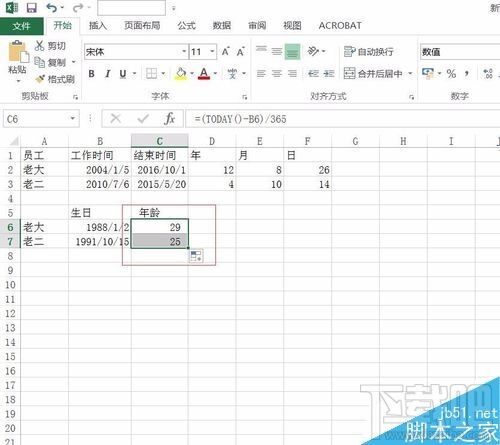
Task: Toggle Bold formatting
Action: pos(91,74)
